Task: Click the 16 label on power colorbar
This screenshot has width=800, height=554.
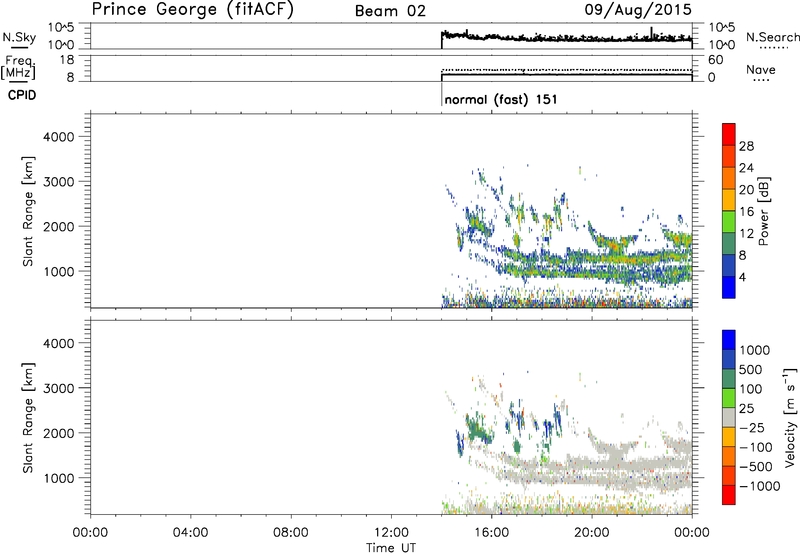Action: click(746, 212)
